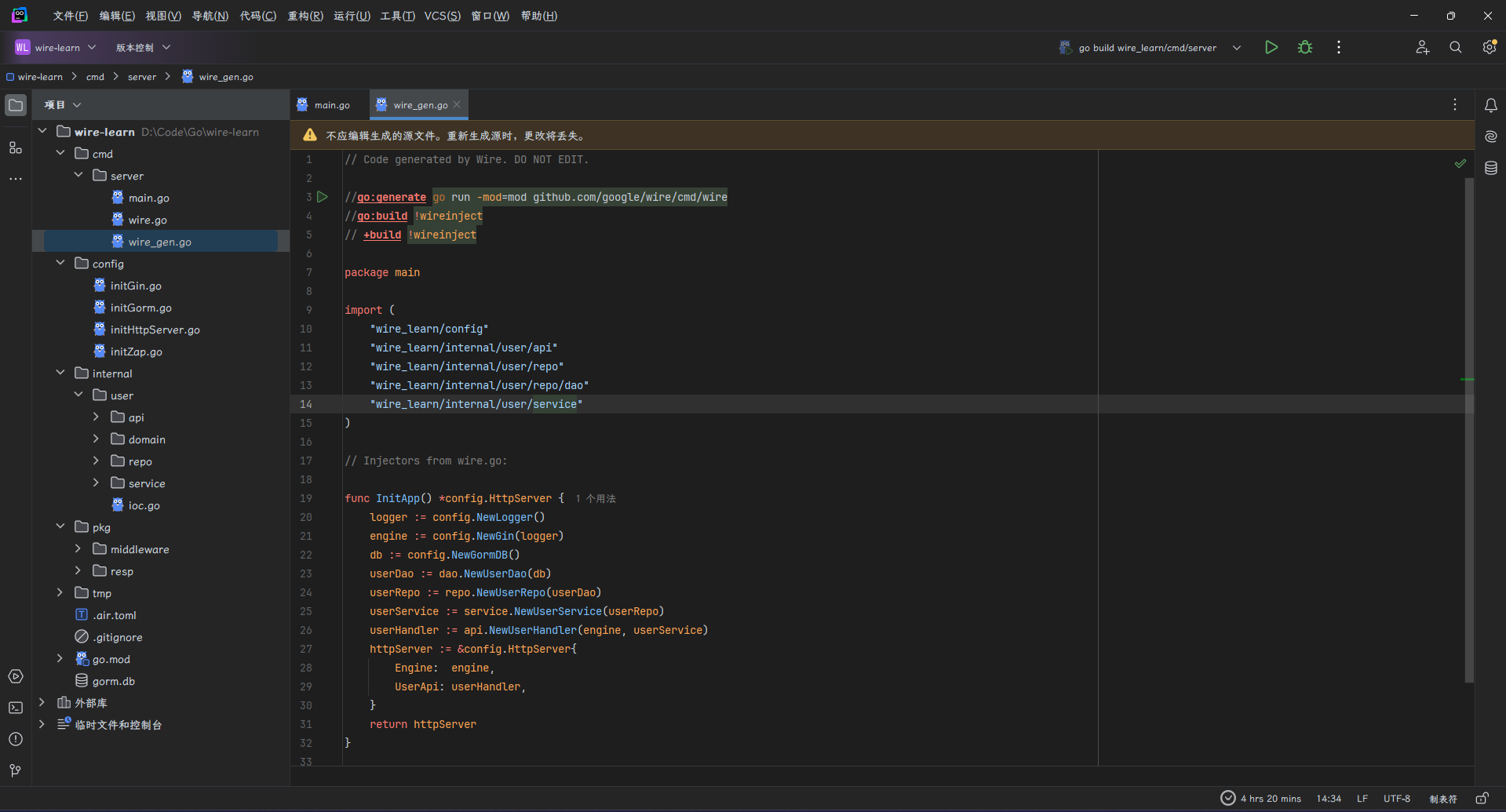Click 1 个用法 usage hint

pyautogui.click(x=596, y=499)
